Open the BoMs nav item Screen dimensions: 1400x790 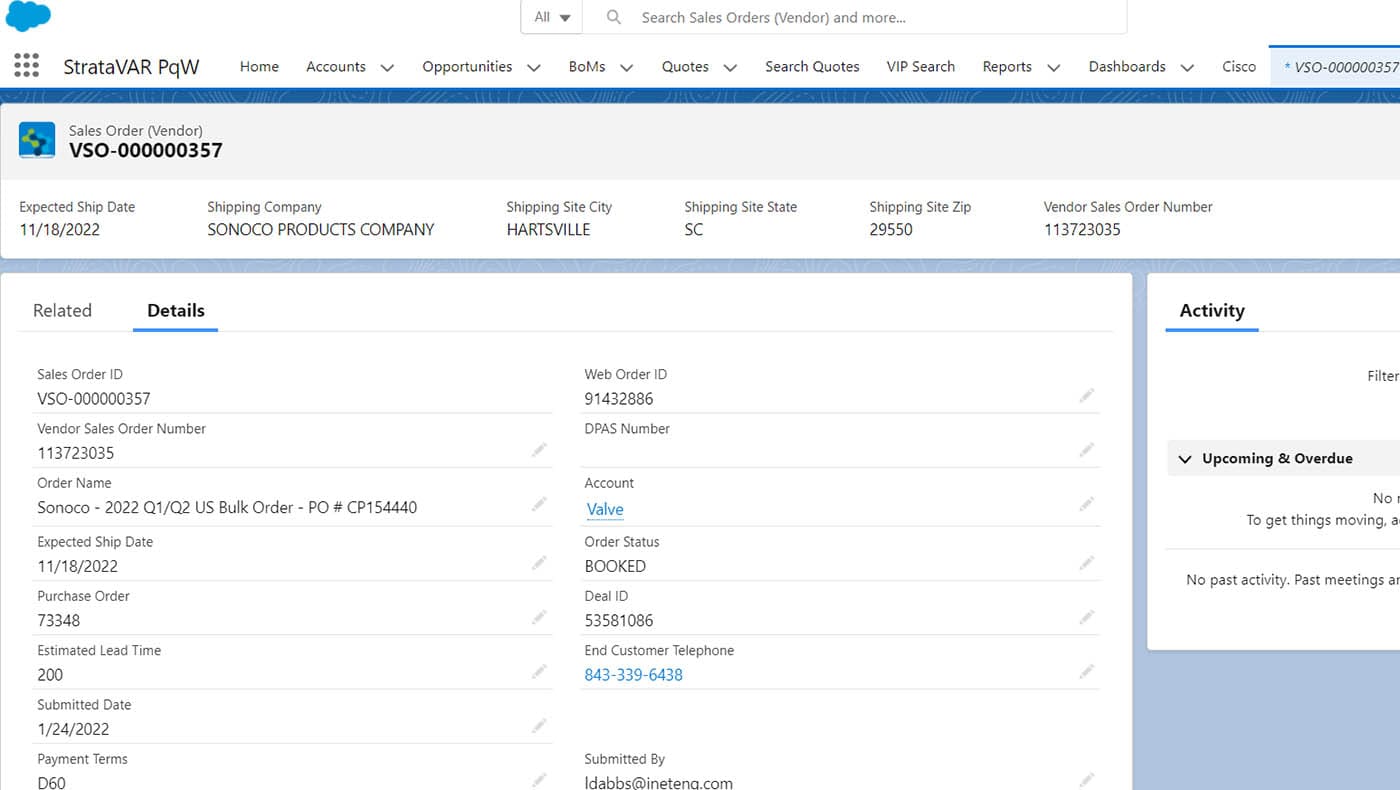(587, 66)
